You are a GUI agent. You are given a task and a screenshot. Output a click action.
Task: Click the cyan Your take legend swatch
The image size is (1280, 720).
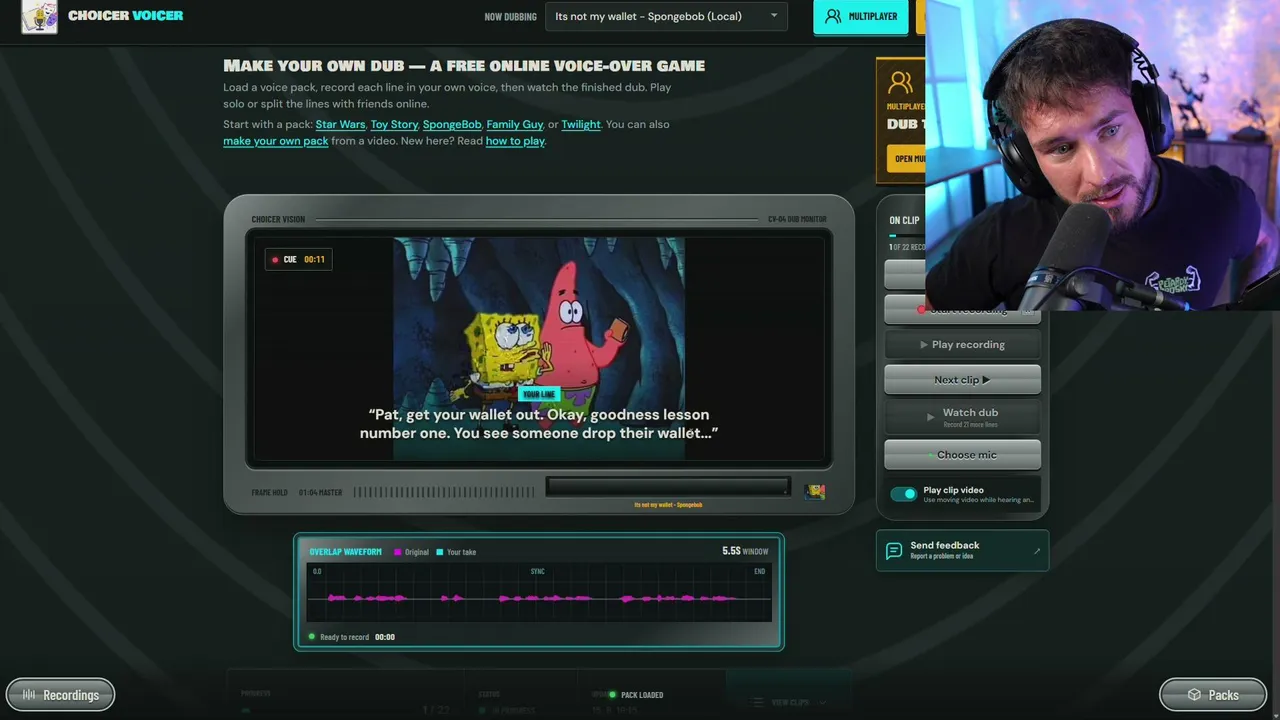tap(440, 552)
